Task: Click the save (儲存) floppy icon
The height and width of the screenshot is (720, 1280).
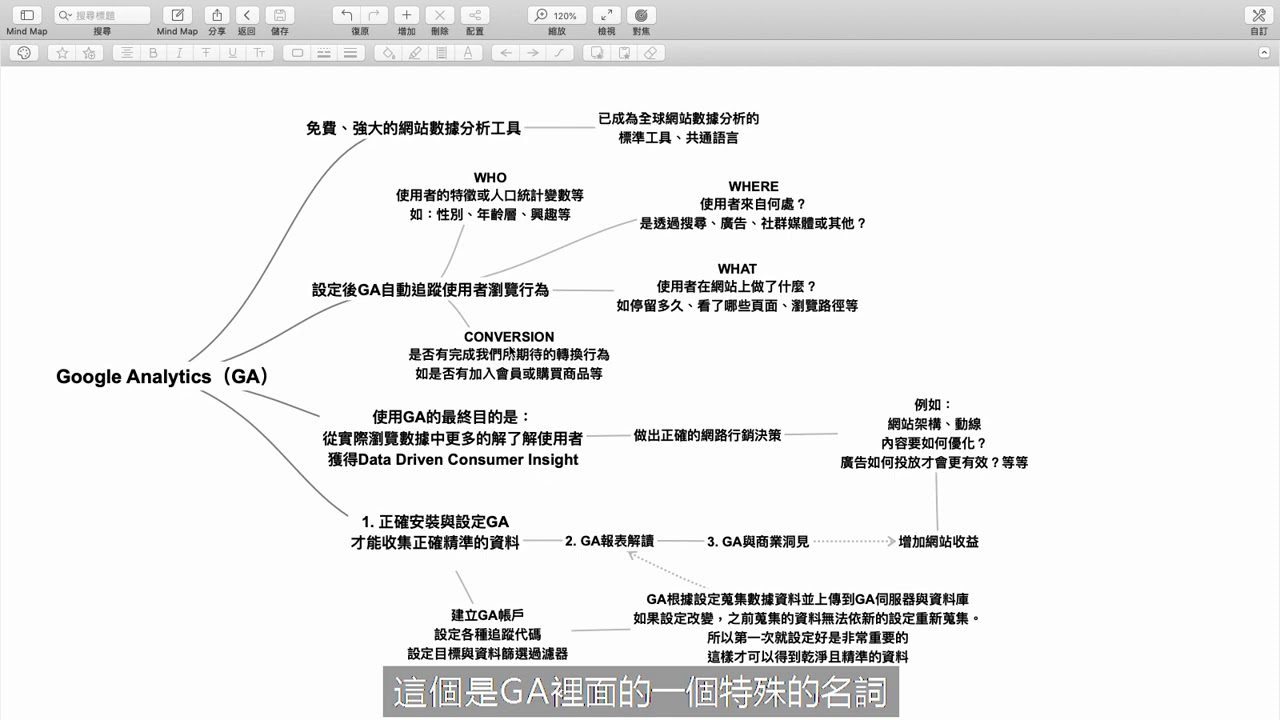Action: 279,15
